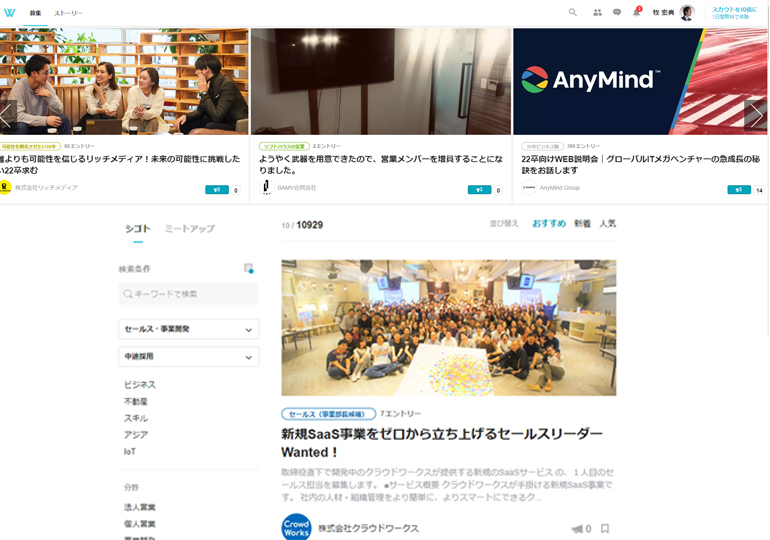The height and width of the screenshot is (540, 770).
Task: Click megaphone support button on BAMV card
Action: click(479, 190)
